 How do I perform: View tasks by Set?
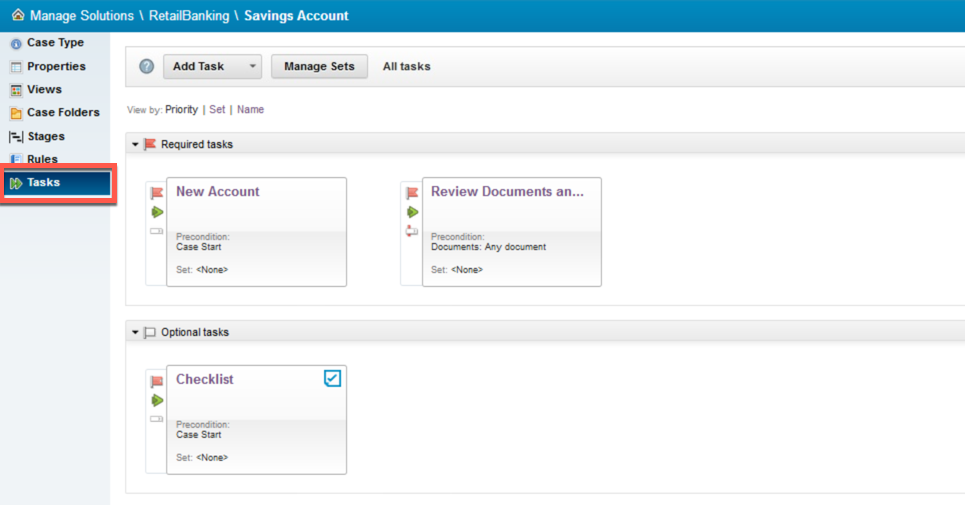217,110
